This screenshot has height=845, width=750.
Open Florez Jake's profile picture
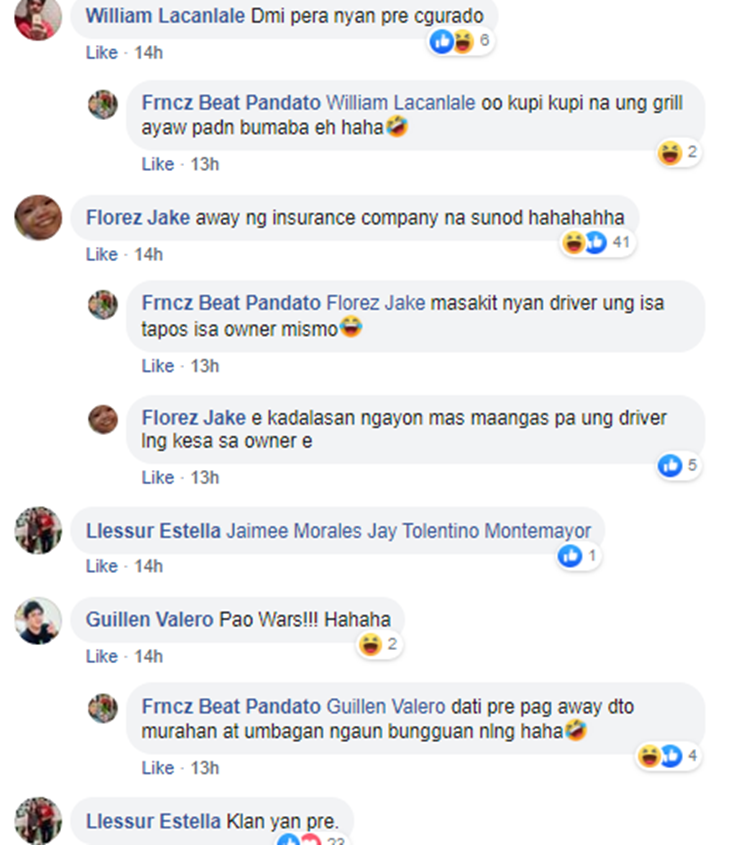[x=38, y=218]
